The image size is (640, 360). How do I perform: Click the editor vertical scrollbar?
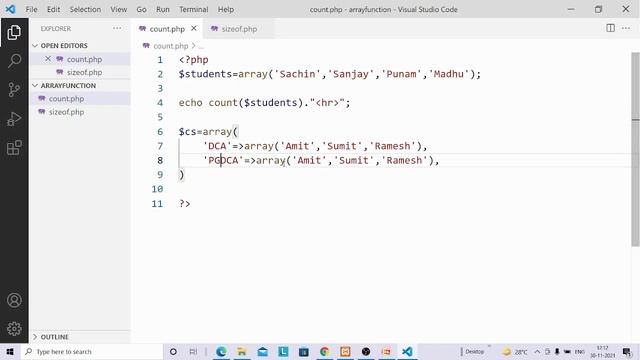point(636,149)
